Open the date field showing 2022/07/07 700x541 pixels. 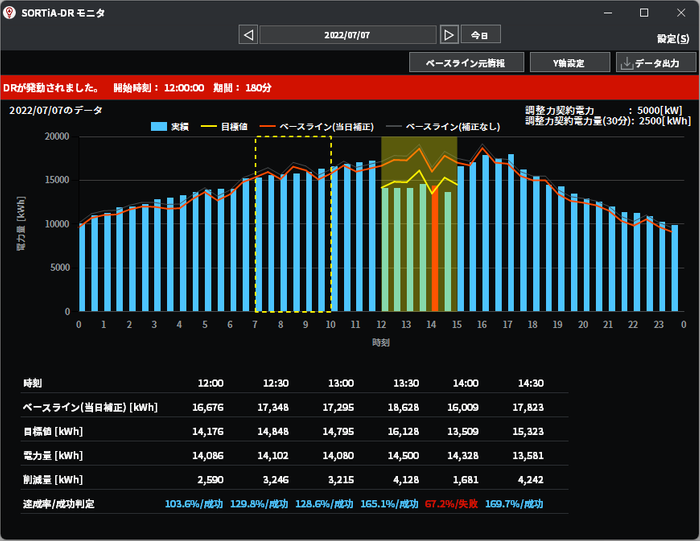348,35
